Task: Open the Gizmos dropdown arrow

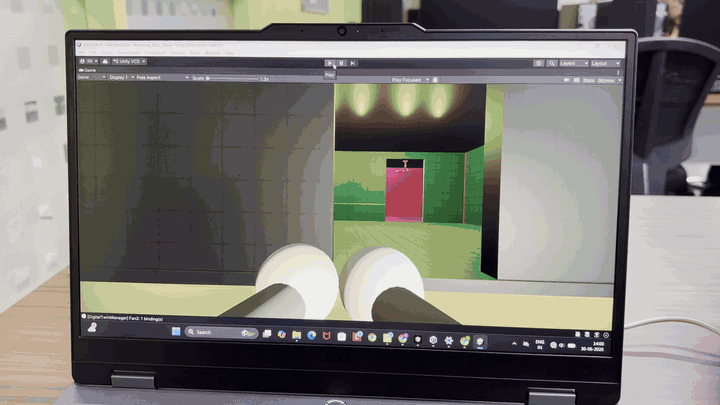Action: 619,80
